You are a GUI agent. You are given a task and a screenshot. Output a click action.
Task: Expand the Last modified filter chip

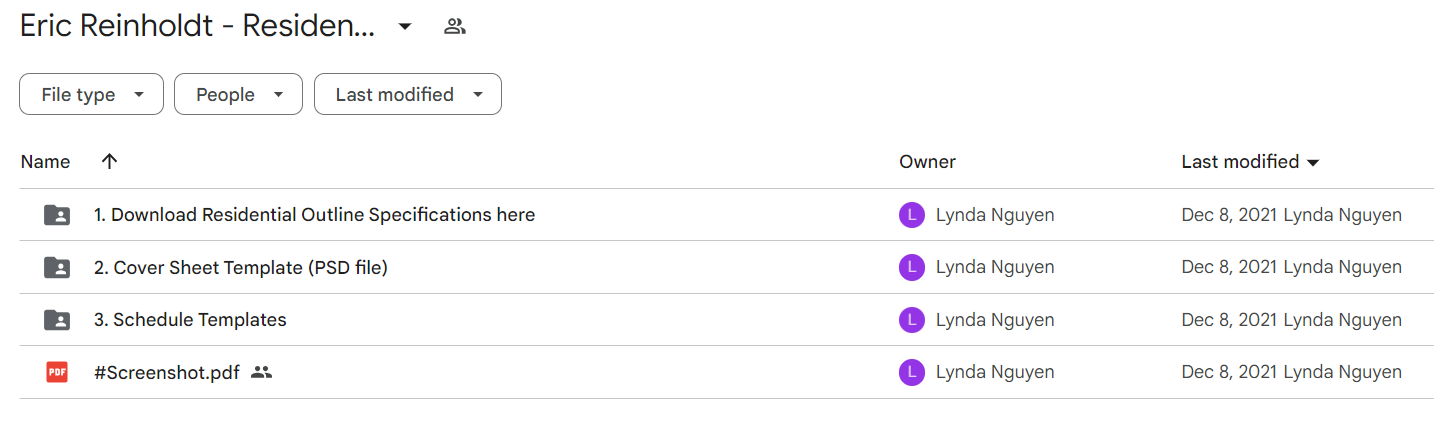[x=408, y=95]
